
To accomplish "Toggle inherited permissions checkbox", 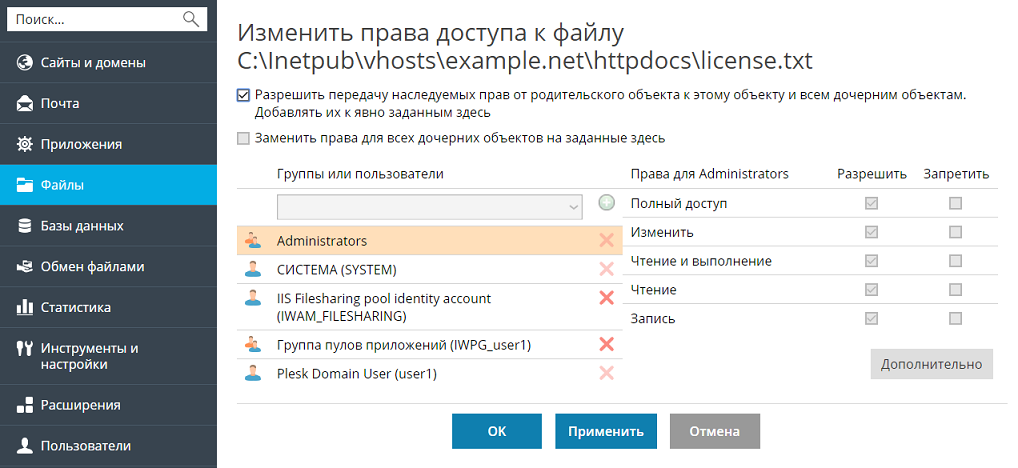I will tap(244, 95).
